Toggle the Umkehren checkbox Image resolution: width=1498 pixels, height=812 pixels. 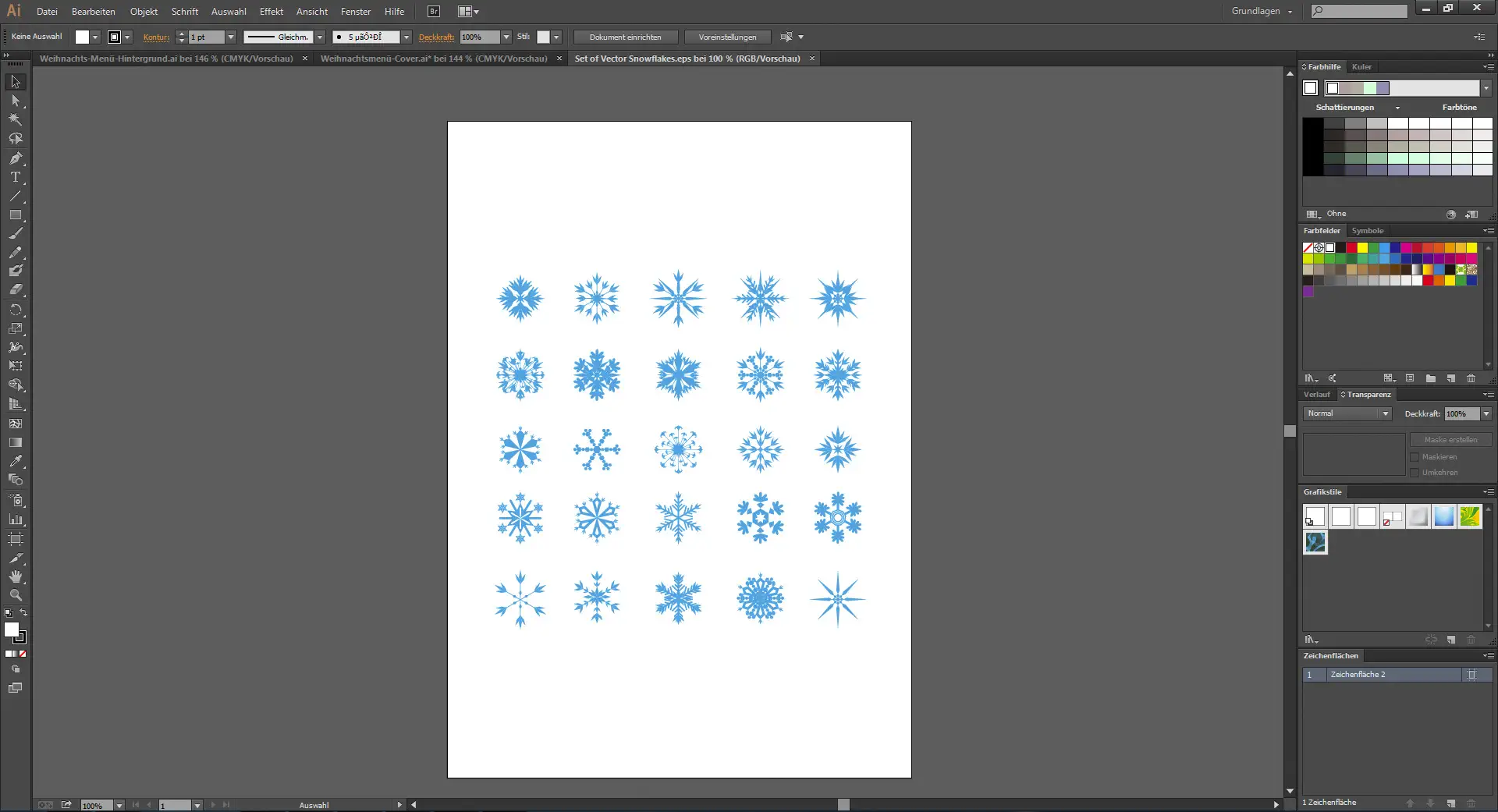point(1415,473)
